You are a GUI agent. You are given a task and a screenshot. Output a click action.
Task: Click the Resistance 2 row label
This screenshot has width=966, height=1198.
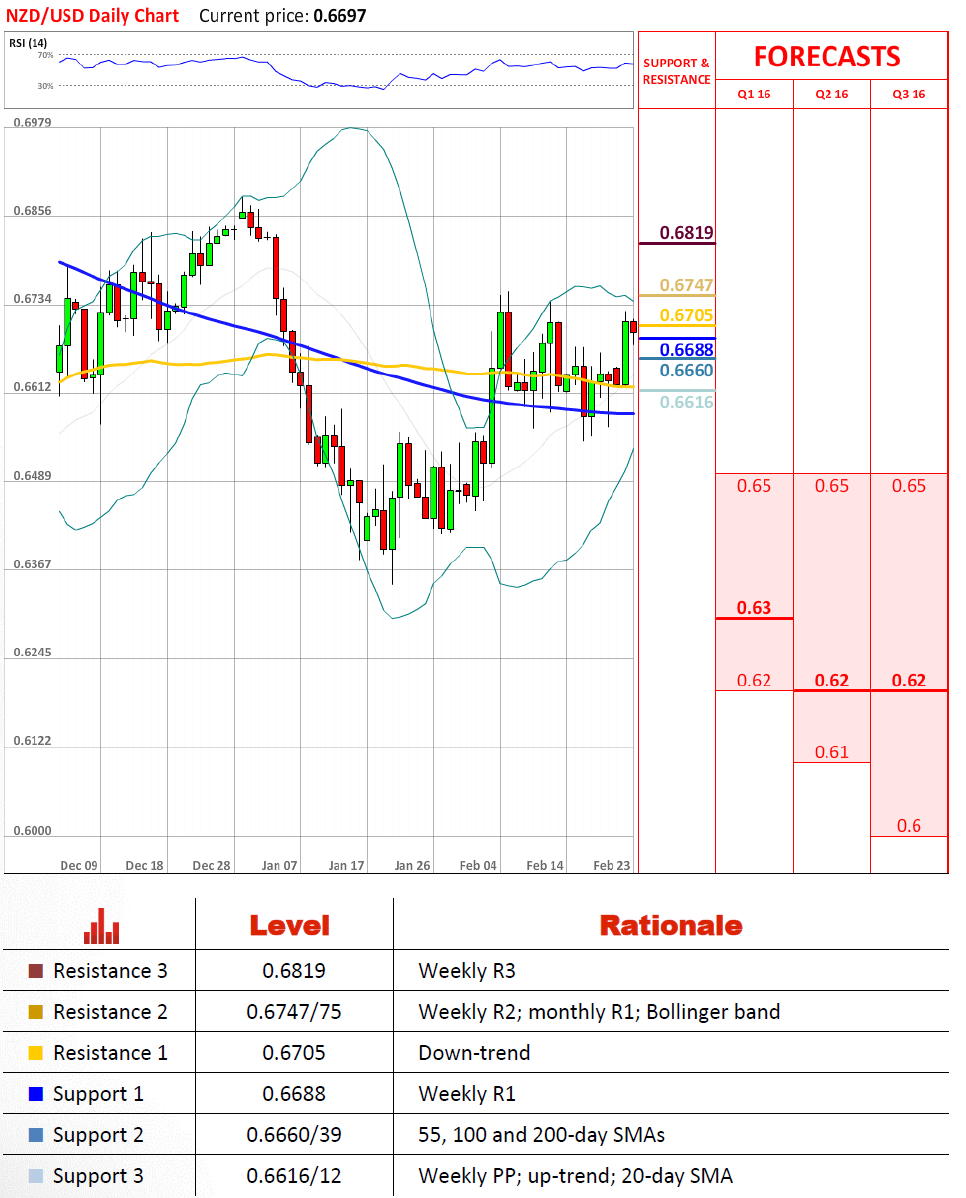pyautogui.click(x=110, y=1012)
